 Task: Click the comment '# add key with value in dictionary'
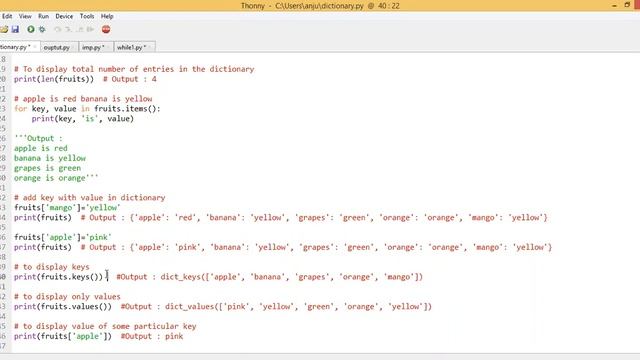tap(90, 198)
